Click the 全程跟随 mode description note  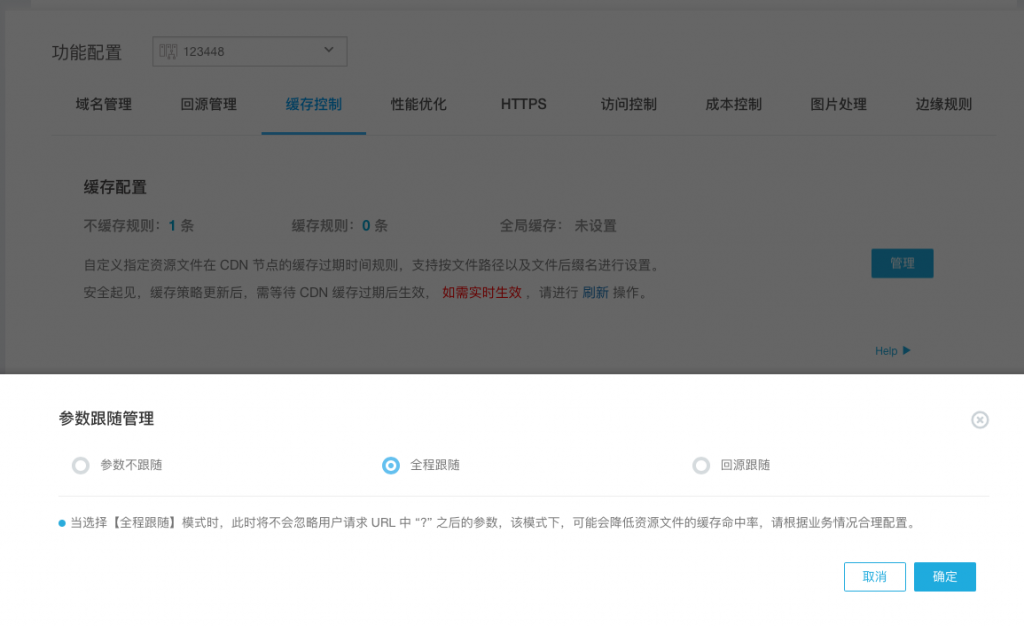click(x=493, y=523)
